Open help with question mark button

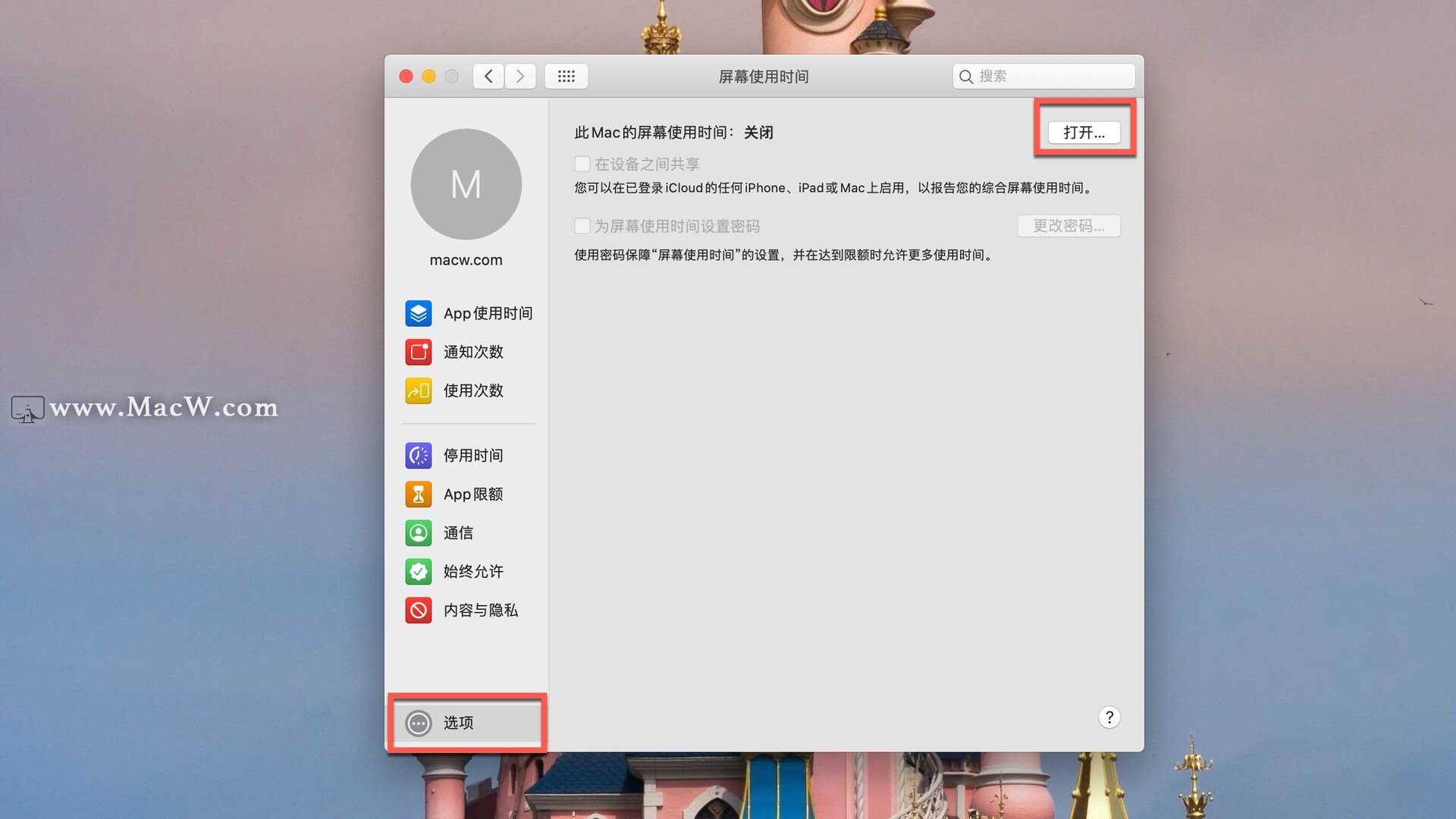(x=1109, y=717)
